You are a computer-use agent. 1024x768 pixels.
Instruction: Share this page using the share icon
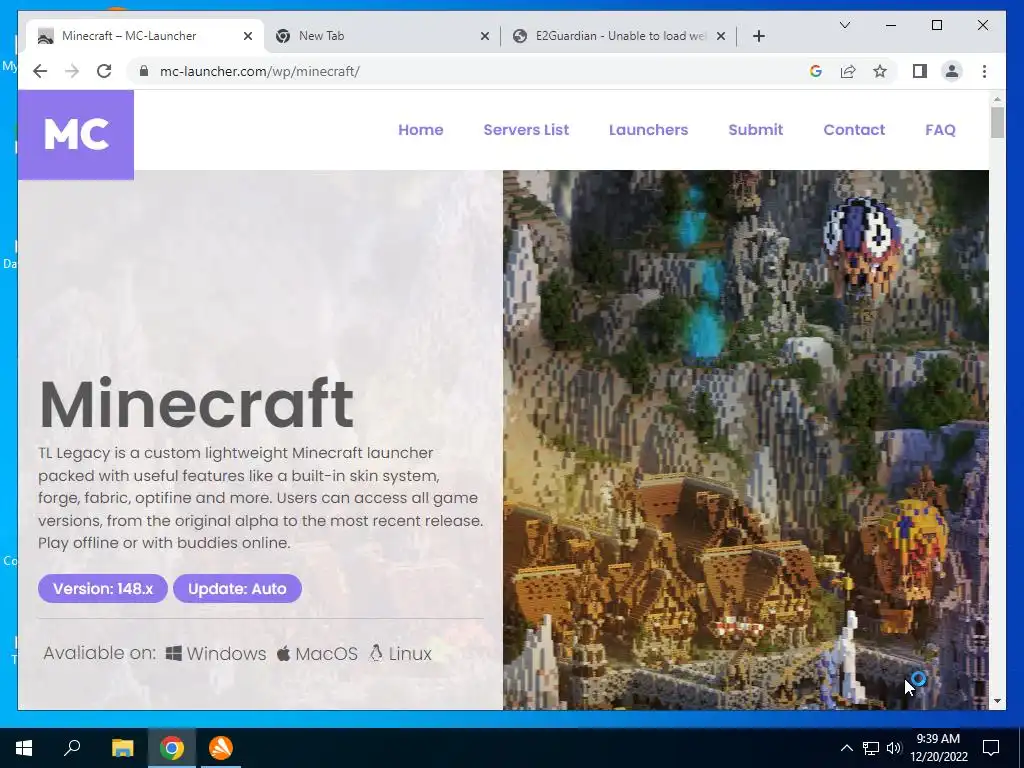point(848,71)
